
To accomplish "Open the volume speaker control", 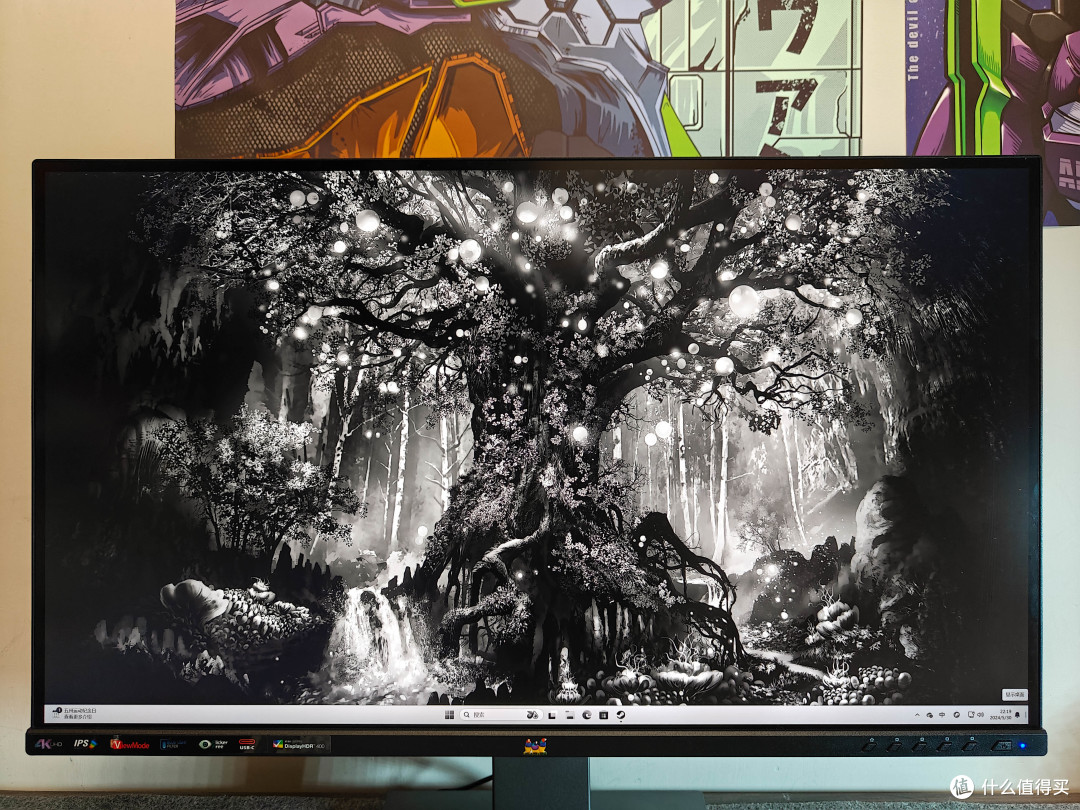I will [x=981, y=715].
